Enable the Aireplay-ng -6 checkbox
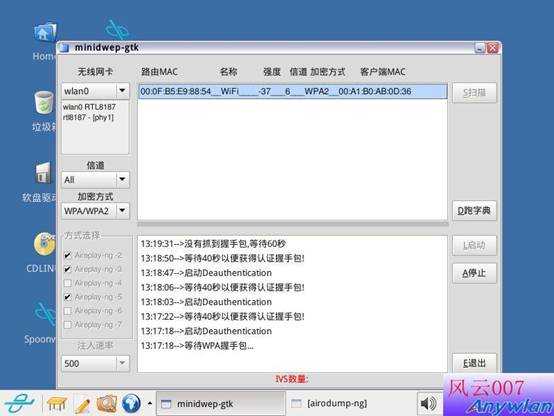The height and width of the screenshot is (416, 554). point(68,311)
